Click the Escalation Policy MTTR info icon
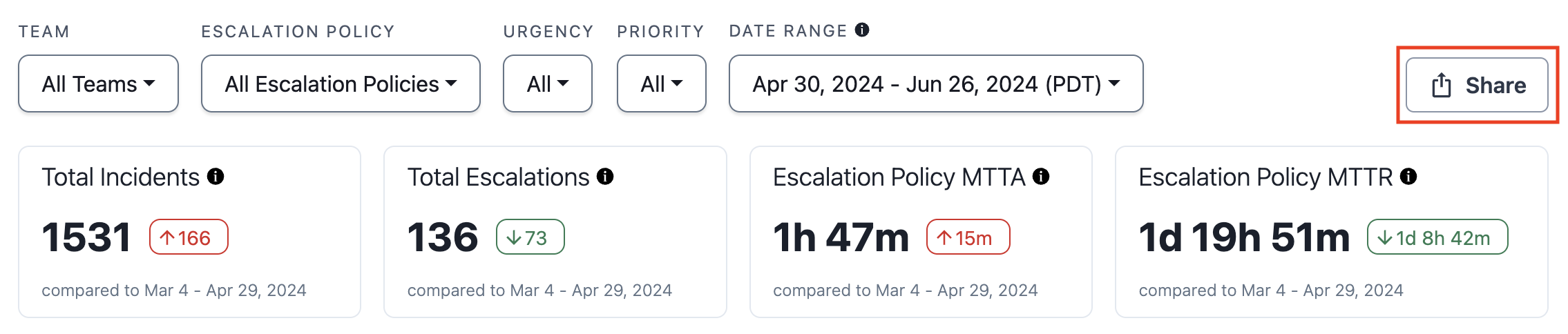The image size is (1568, 334). (1408, 177)
